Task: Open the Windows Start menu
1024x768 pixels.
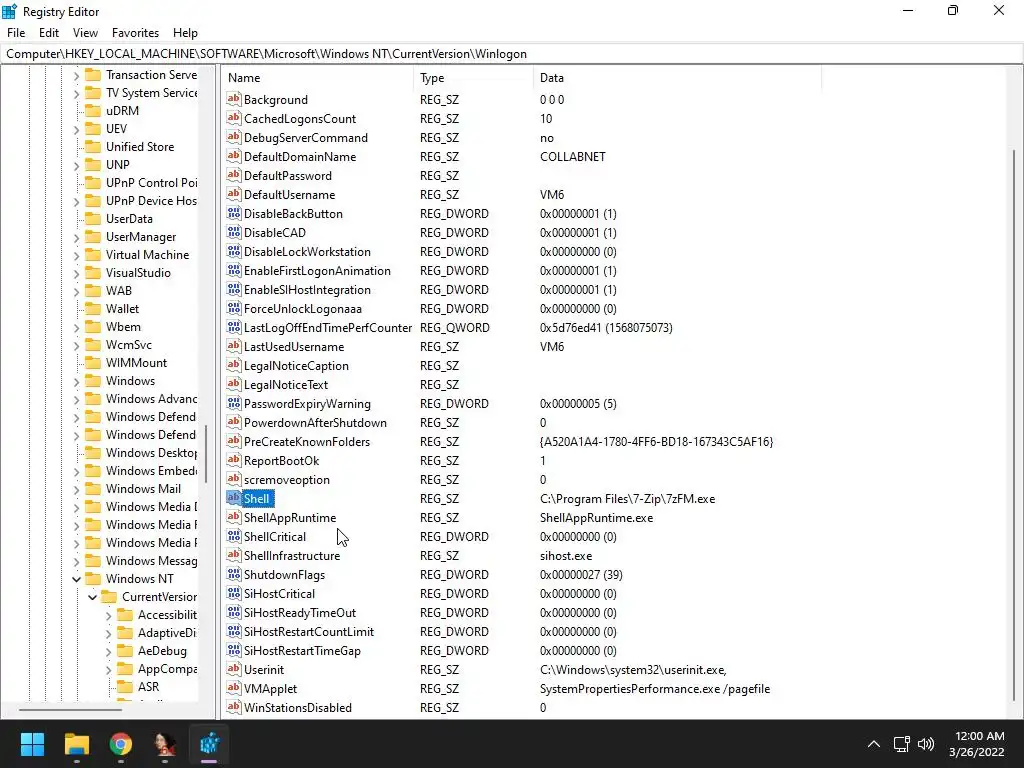Action: point(32,744)
